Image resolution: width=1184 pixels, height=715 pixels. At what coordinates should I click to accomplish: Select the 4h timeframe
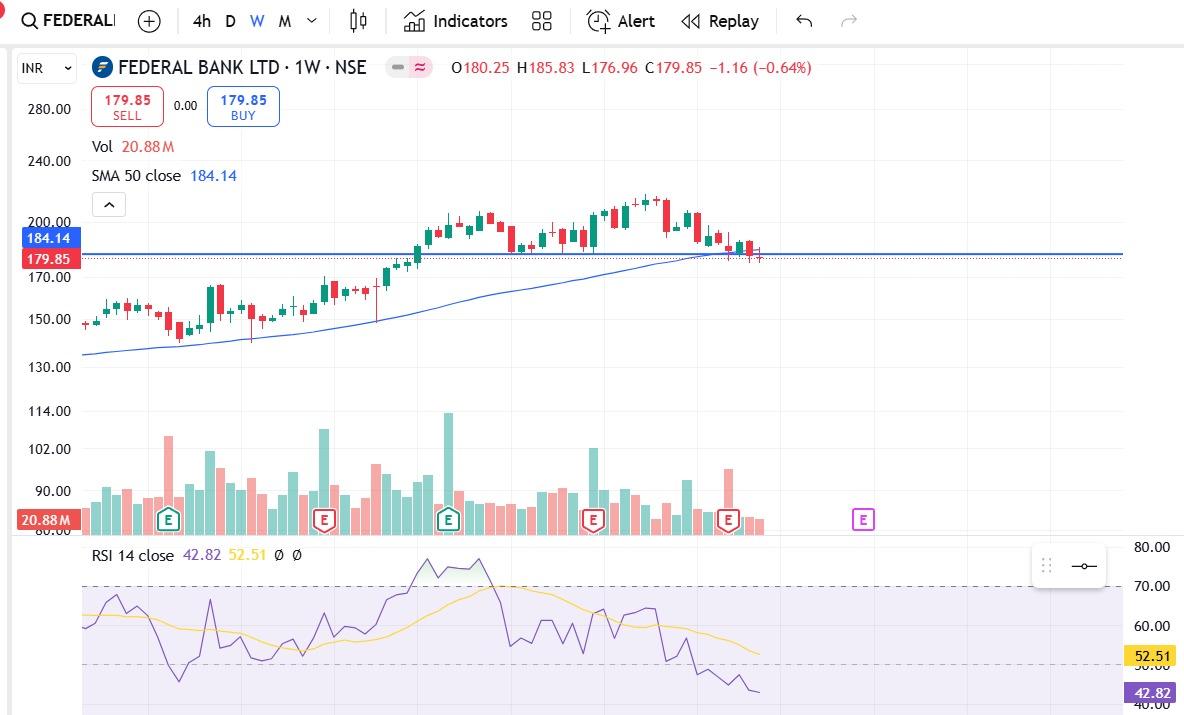202,21
